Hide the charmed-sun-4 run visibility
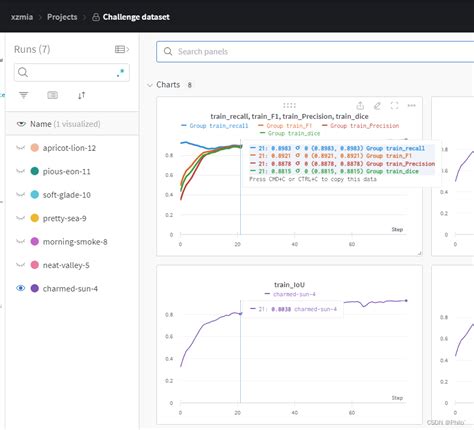 pyautogui.click(x=21, y=288)
